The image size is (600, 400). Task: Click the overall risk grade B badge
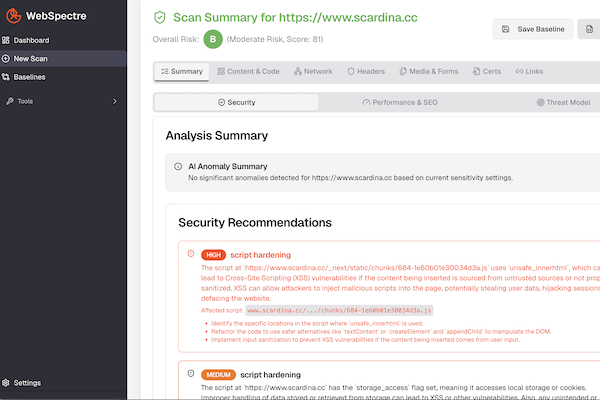click(213, 39)
